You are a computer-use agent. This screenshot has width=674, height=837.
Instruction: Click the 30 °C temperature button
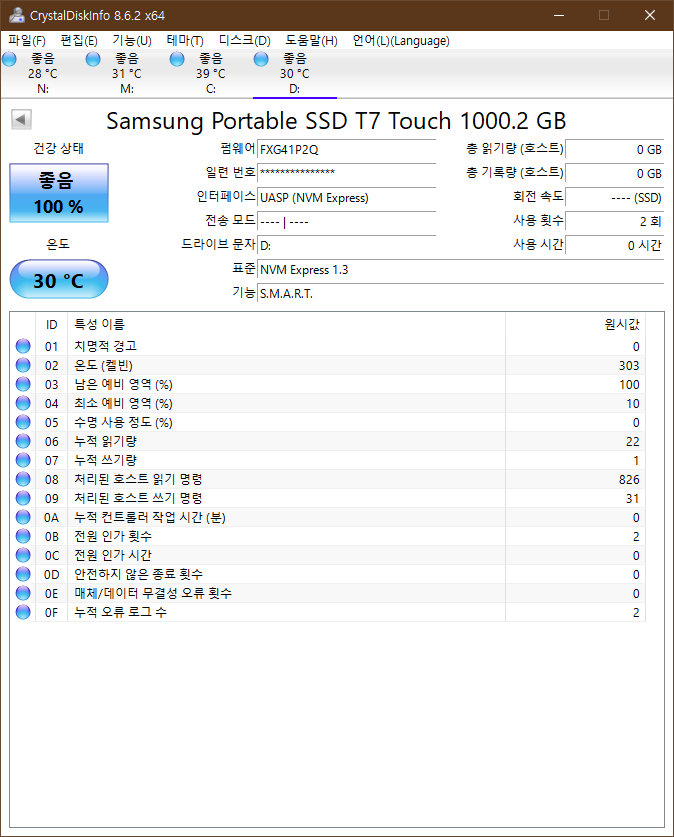click(x=59, y=279)
